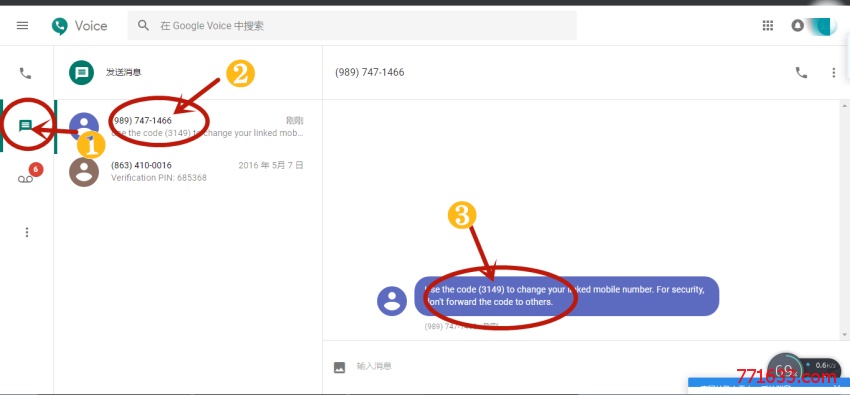Open the hamburger main menu
The width and height of the screenshot is (850, 395).
(x=22, y=25)
